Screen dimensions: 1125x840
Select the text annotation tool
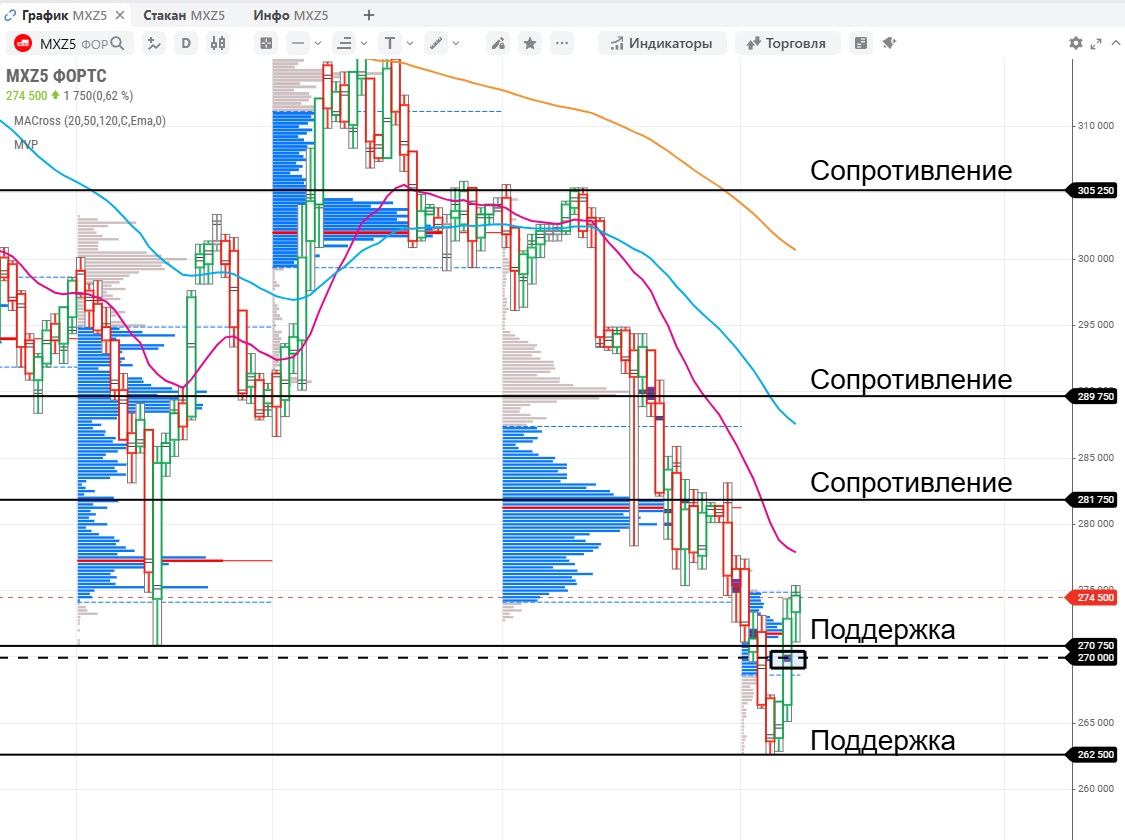click(x=389, y=43)
